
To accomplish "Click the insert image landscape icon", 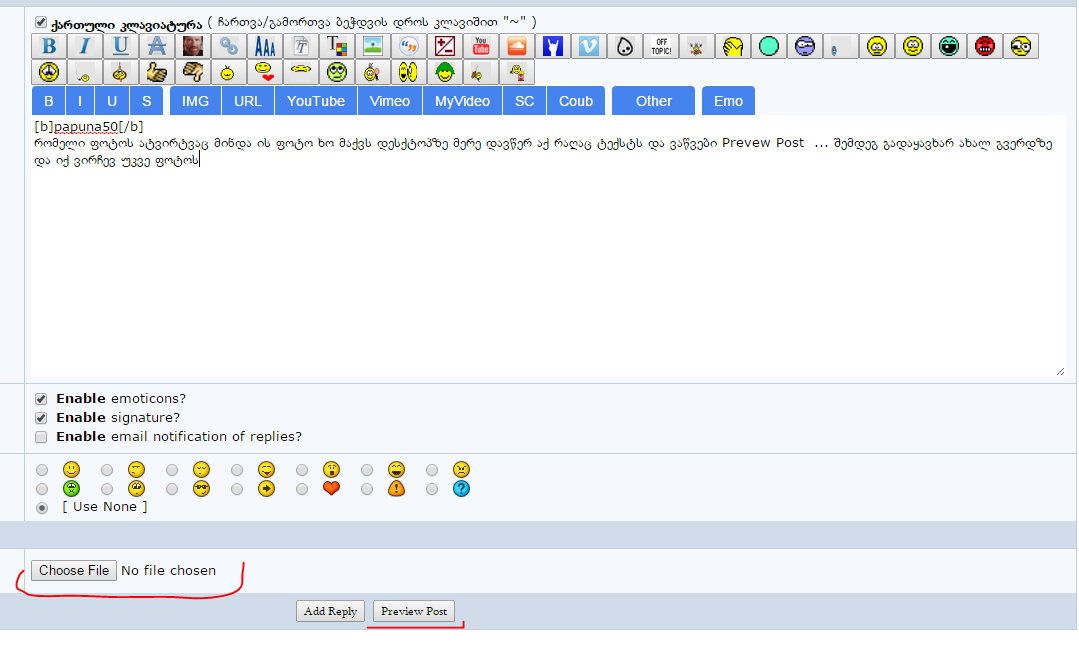I will [372, 46].
